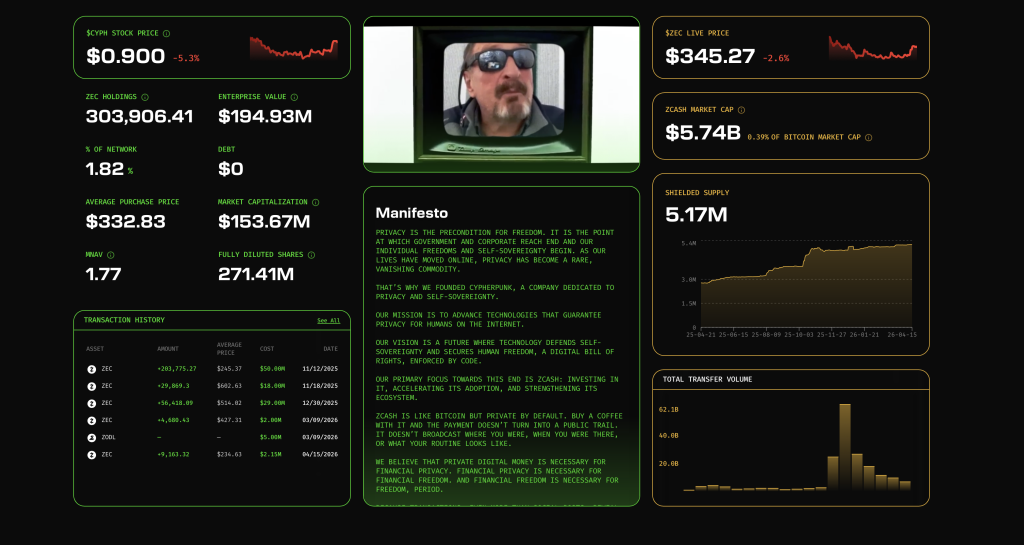Click the 1.82 % of network value

tap(104, 169)
